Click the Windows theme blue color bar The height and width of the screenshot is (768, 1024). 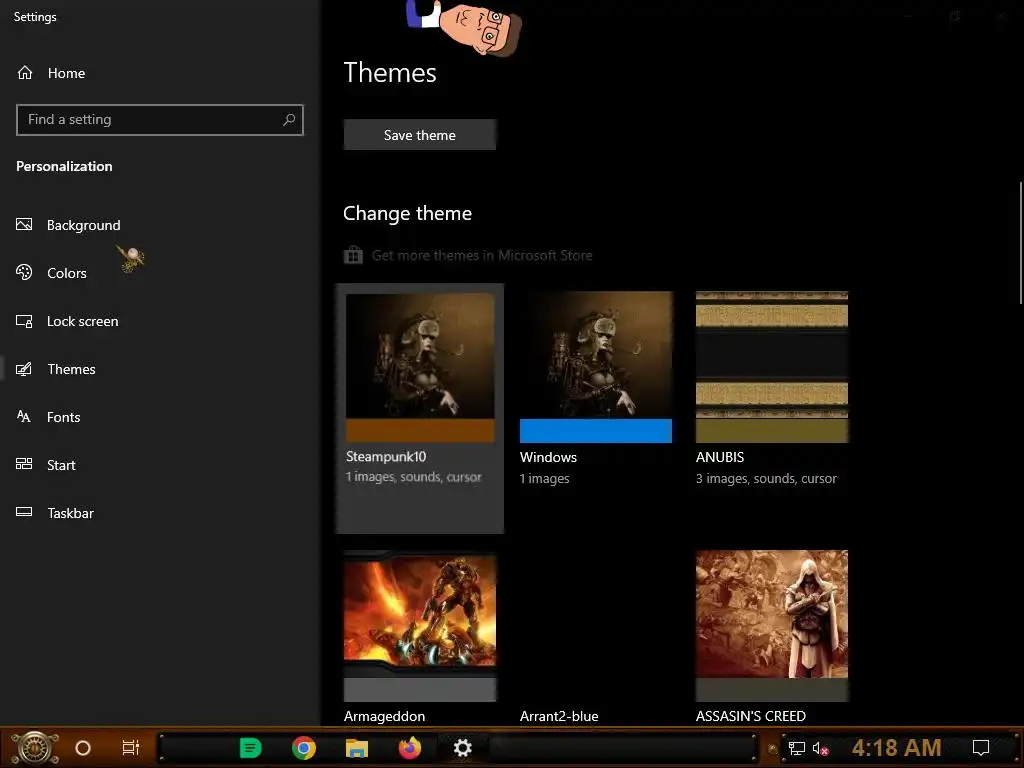point(596,431)
